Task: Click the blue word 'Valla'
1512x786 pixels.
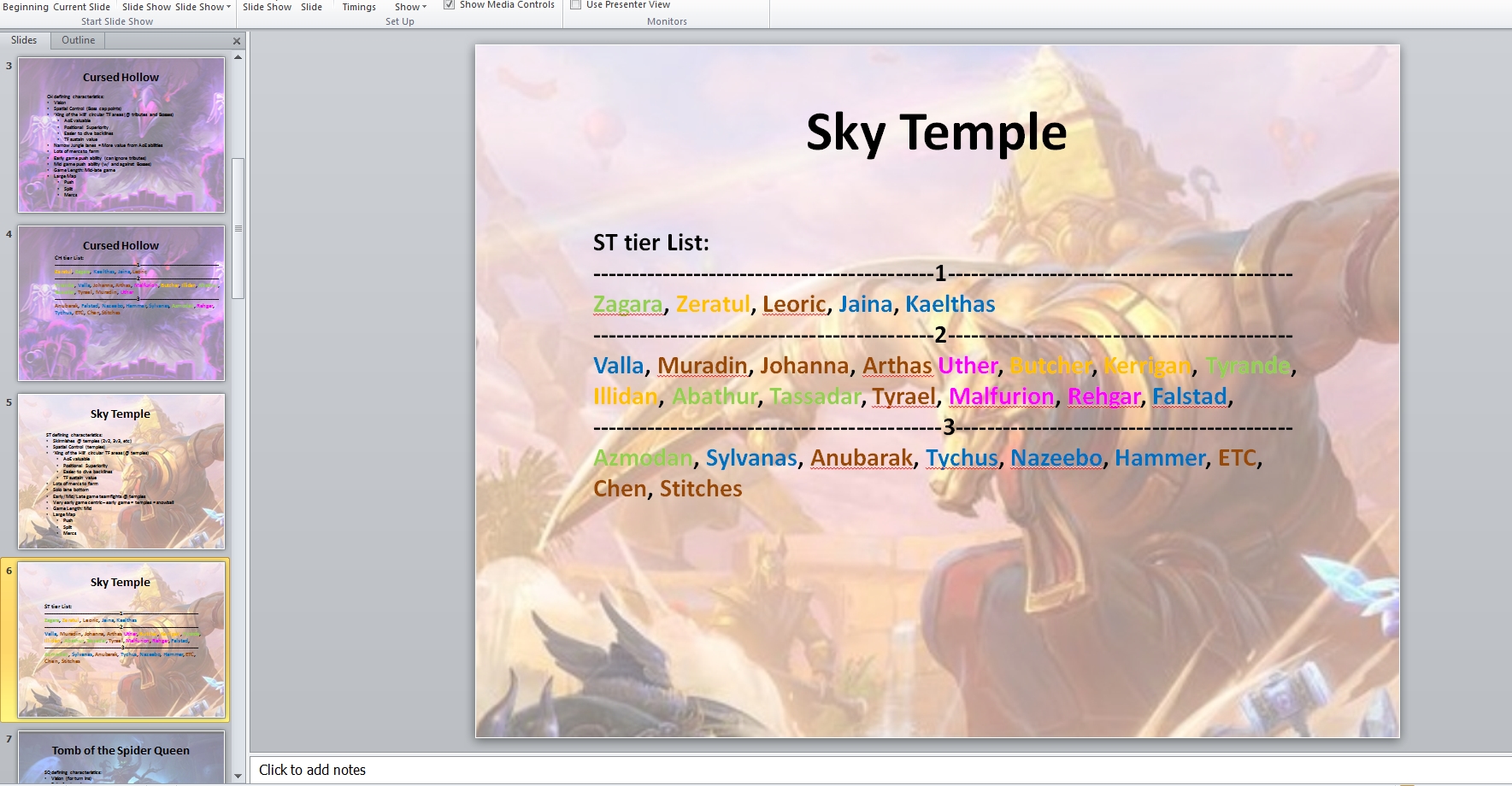Action: pyautogui.click(x=619, y=366)
